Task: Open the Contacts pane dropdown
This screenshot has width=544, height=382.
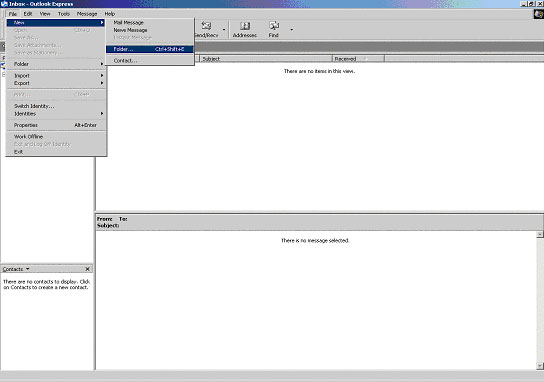Action: coord(27,269)
